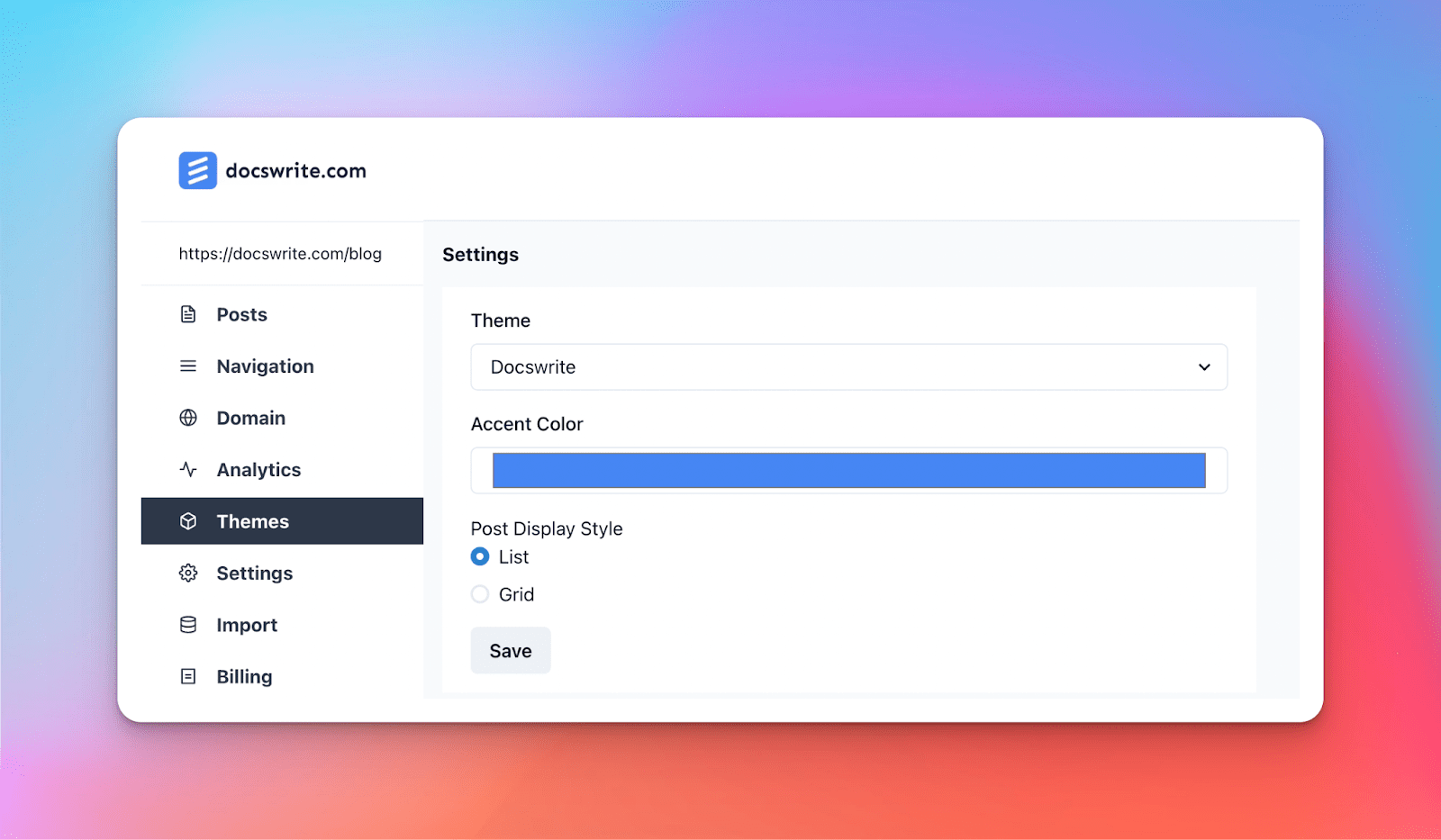Click the List option label

513,557
